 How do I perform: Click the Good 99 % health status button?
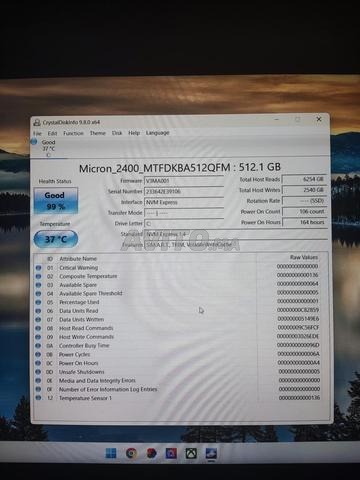point(56,201)
